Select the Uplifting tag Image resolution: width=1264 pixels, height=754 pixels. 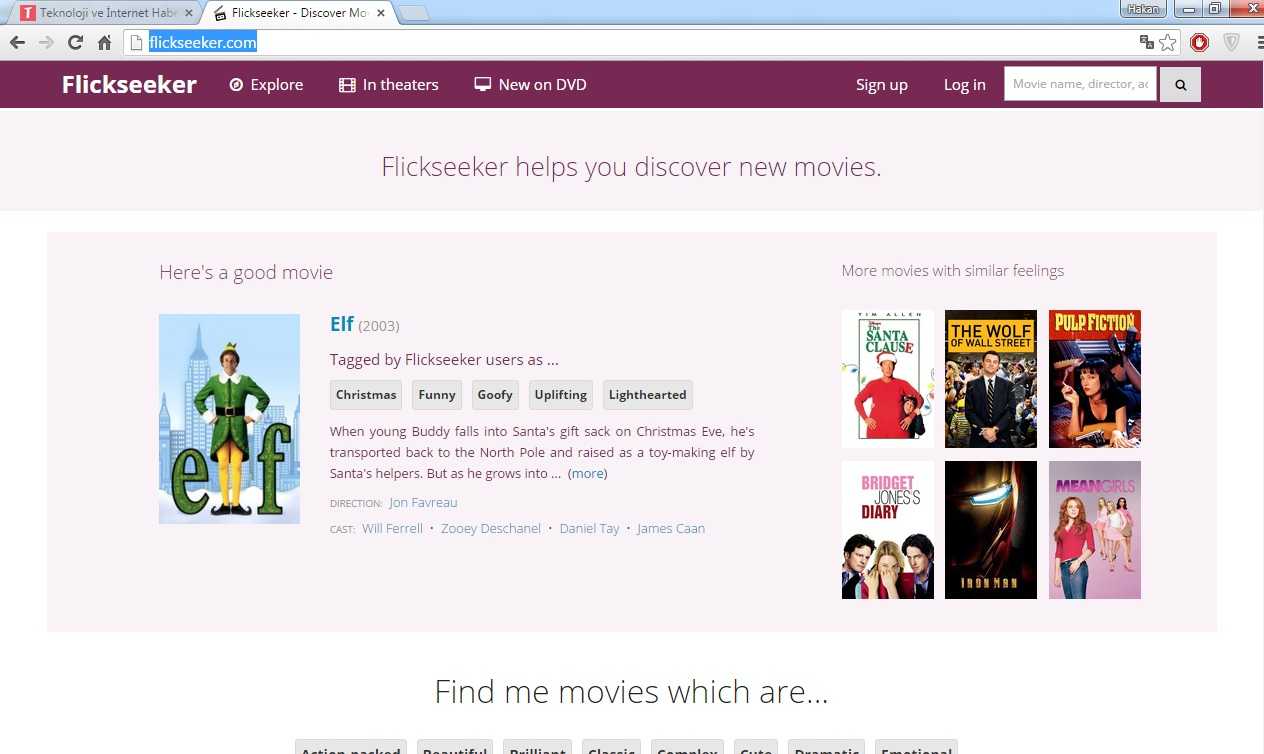561,395
